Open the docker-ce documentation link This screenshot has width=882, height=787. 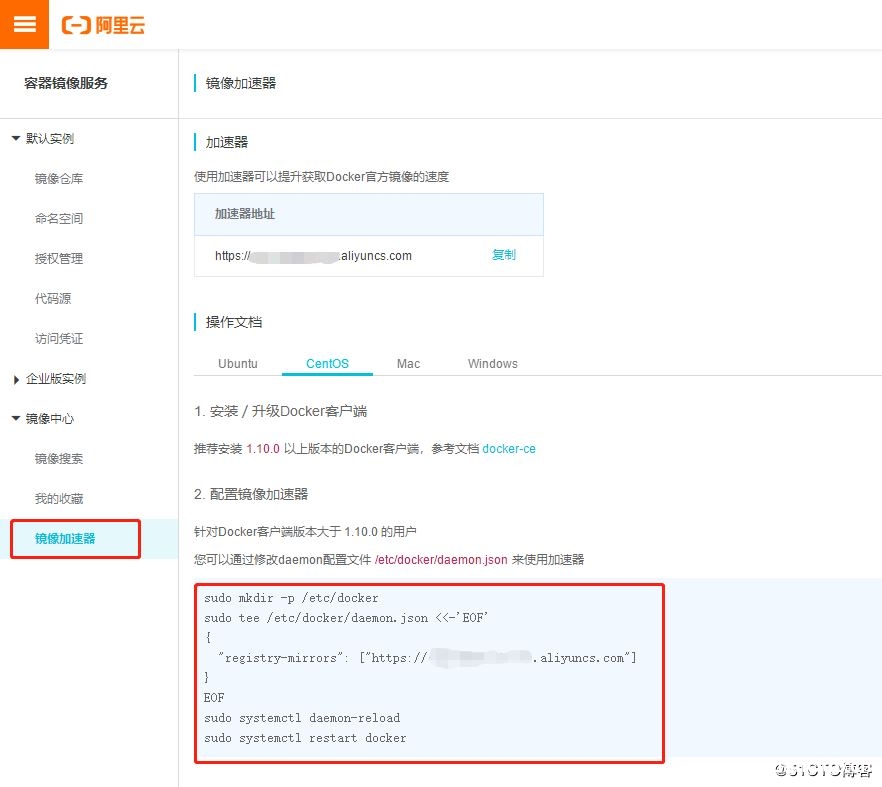[x=509, y=448]
